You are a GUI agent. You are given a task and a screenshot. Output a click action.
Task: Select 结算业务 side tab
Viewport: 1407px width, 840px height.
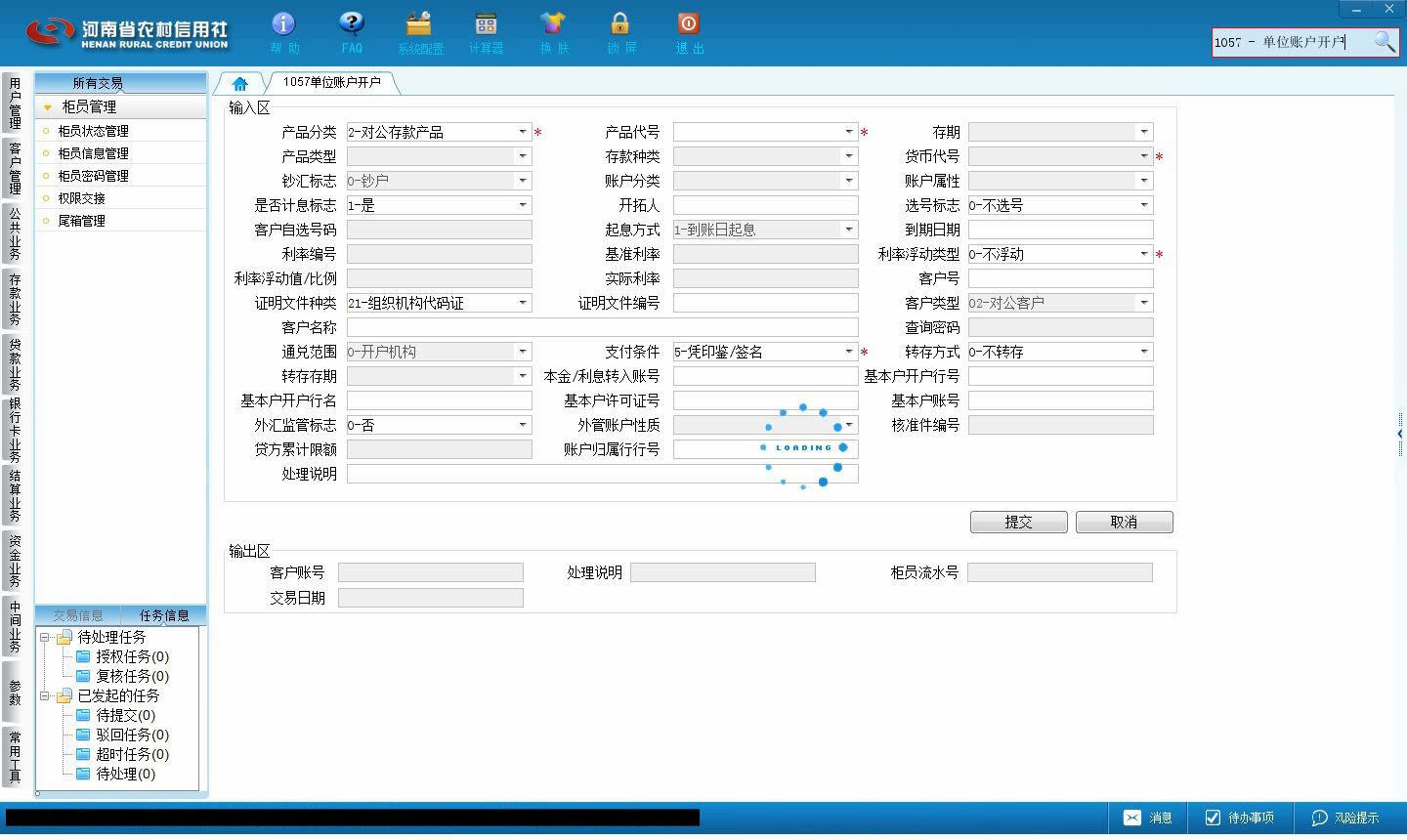pyautogui.click(x=15, y=496)
